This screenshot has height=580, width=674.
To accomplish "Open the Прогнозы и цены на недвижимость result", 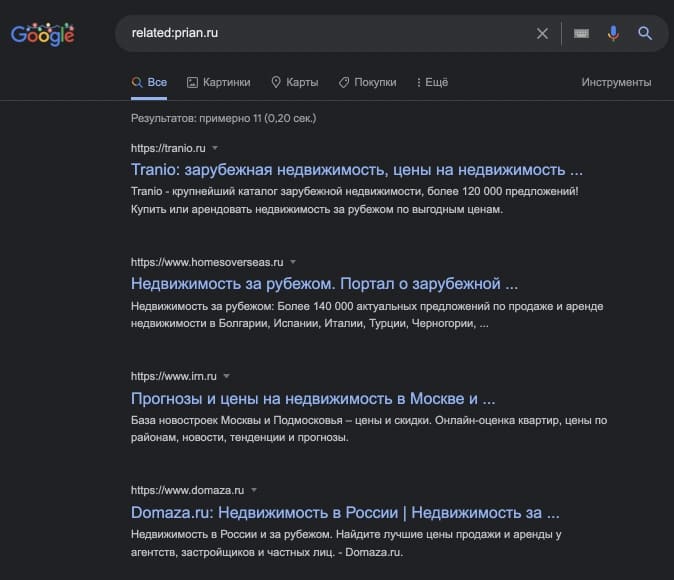I will (x=313, y=399).
